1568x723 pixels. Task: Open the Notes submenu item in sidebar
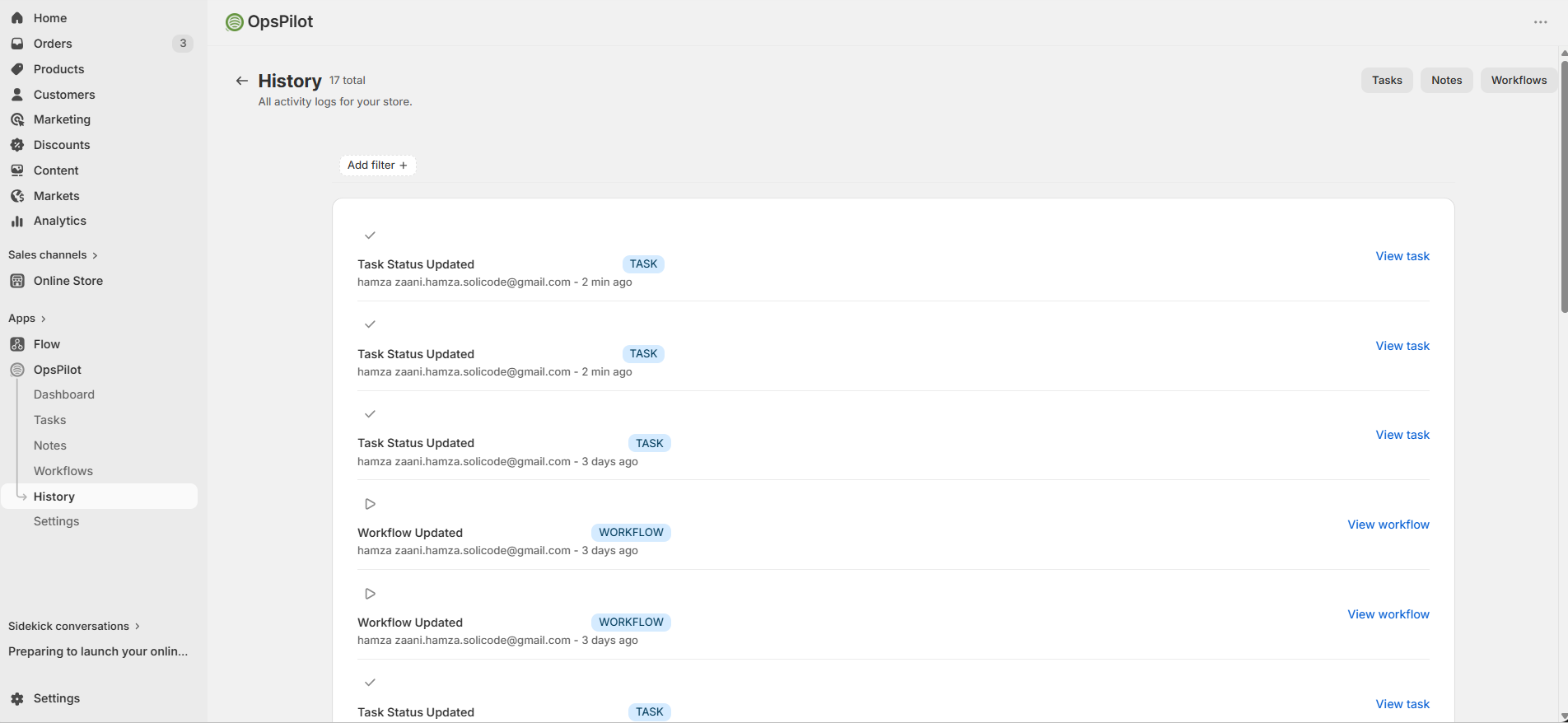[x=50, y=445]
